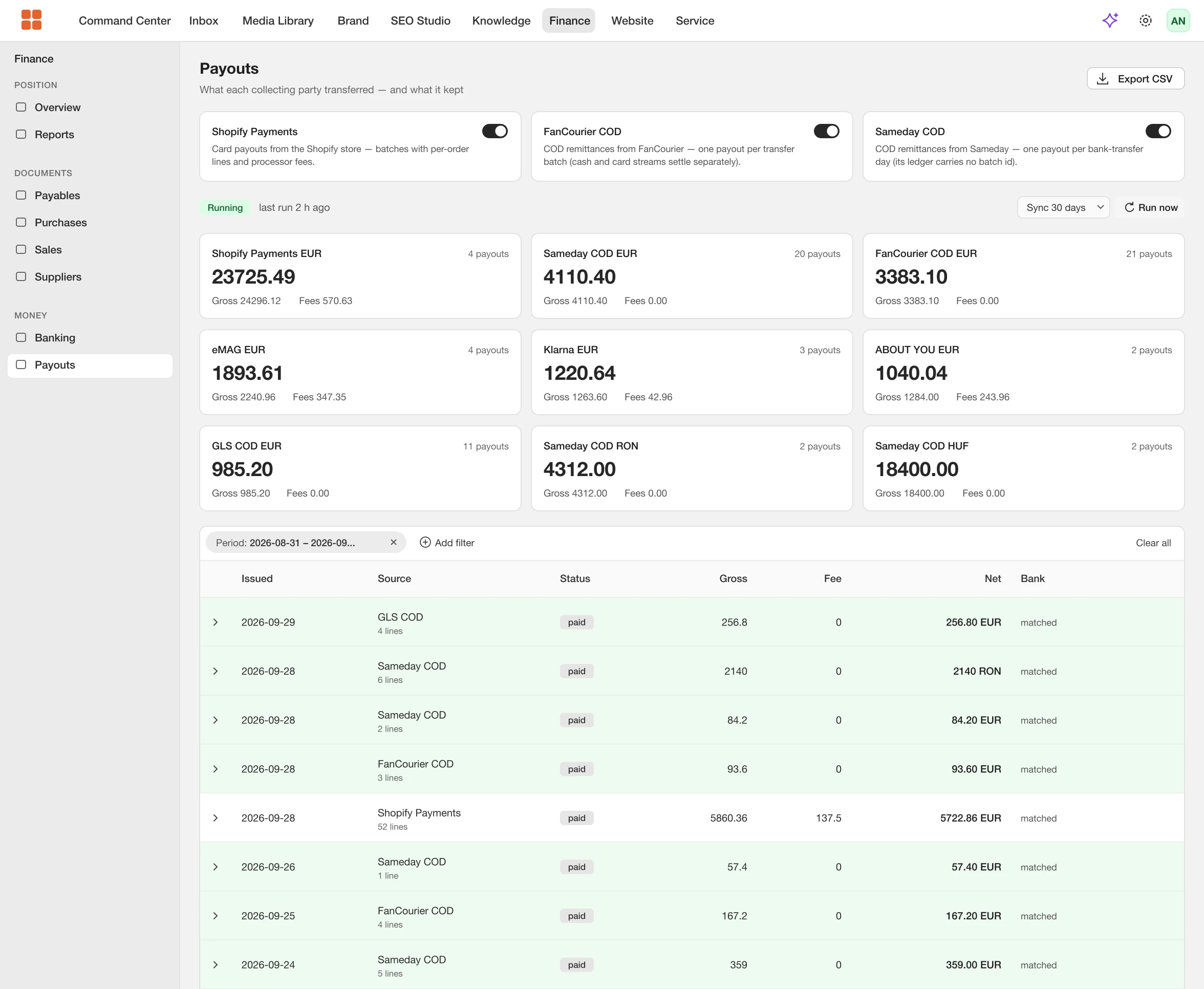Image resolution: width=1204 pixels, height=989 pixels.
Task: Go to Payables in the sidebar
Action: point(90,196)
